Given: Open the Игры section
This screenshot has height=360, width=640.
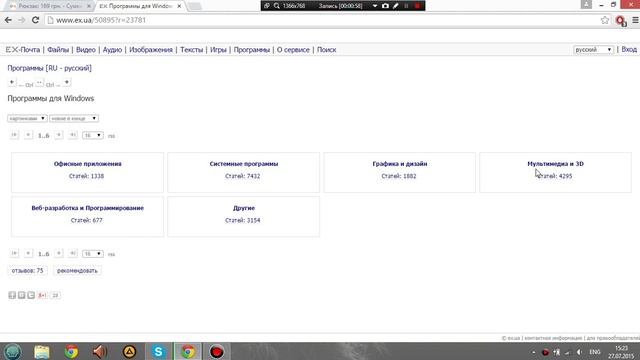Looking at the screenshot, I should 218,50.
